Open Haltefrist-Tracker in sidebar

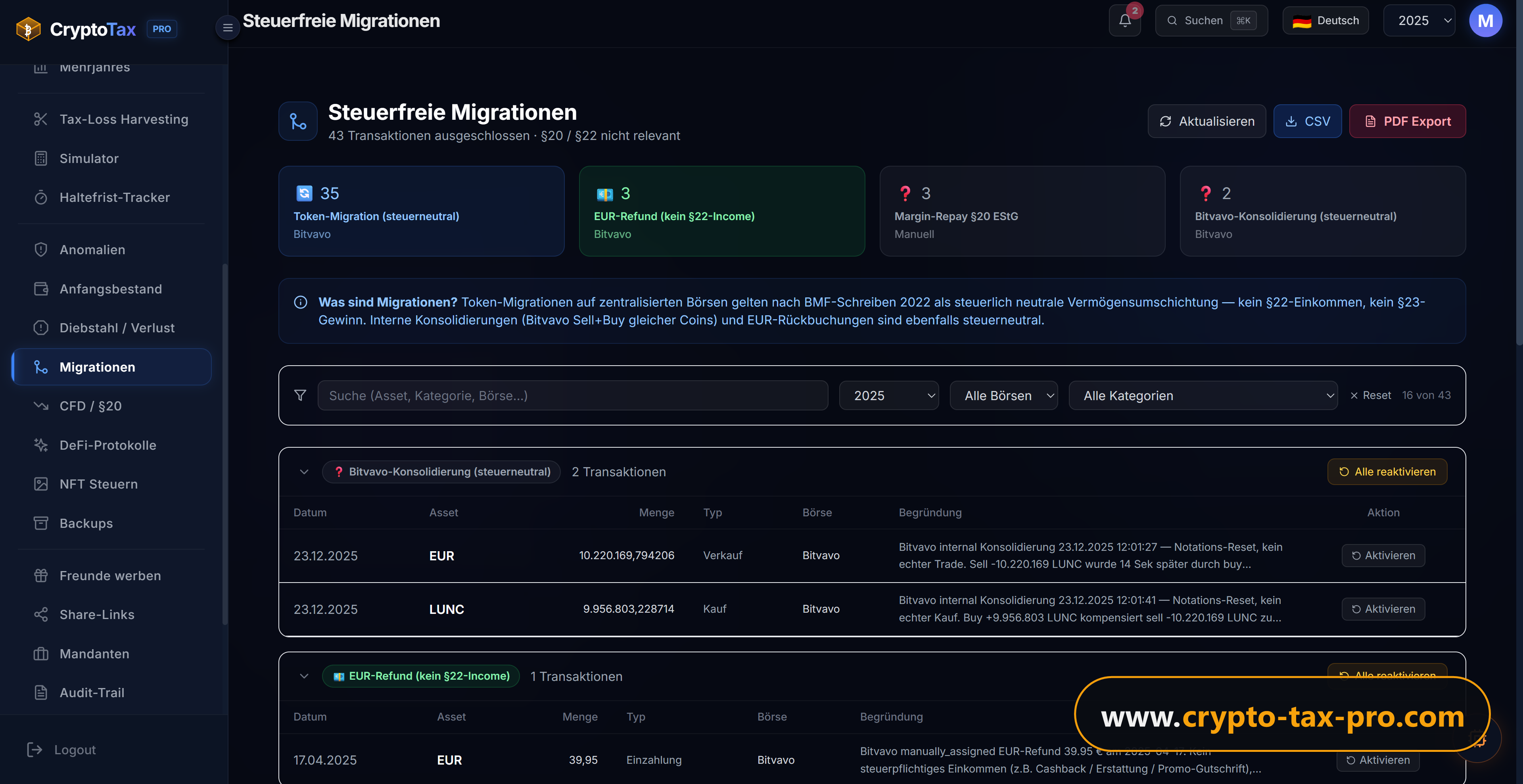pos(114,197)
